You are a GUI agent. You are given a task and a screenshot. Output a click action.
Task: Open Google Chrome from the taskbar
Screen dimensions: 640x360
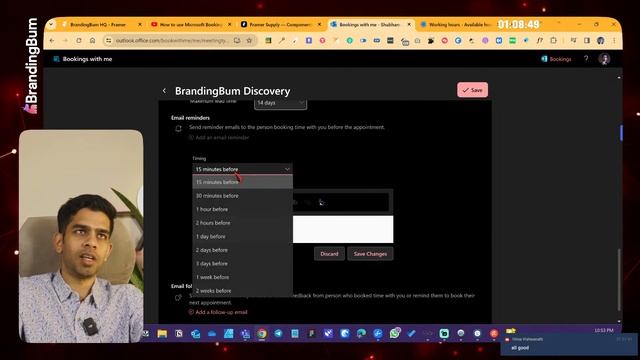pyautogui.click(x=262, y=333)
